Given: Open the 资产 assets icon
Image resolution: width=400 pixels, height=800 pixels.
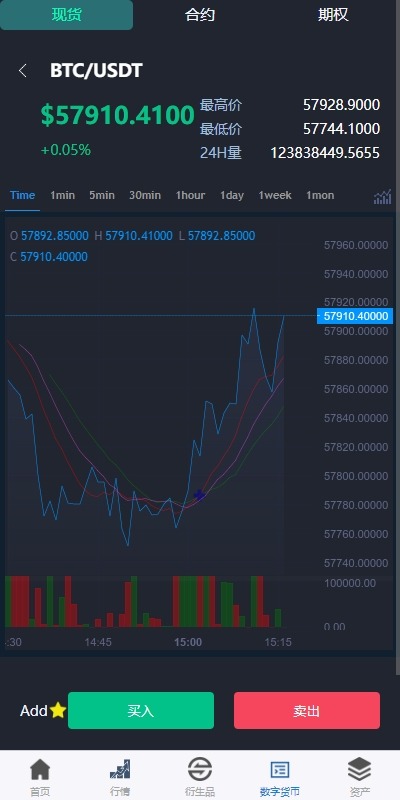Looking at the screenshot, I should [x=360, y=769].
